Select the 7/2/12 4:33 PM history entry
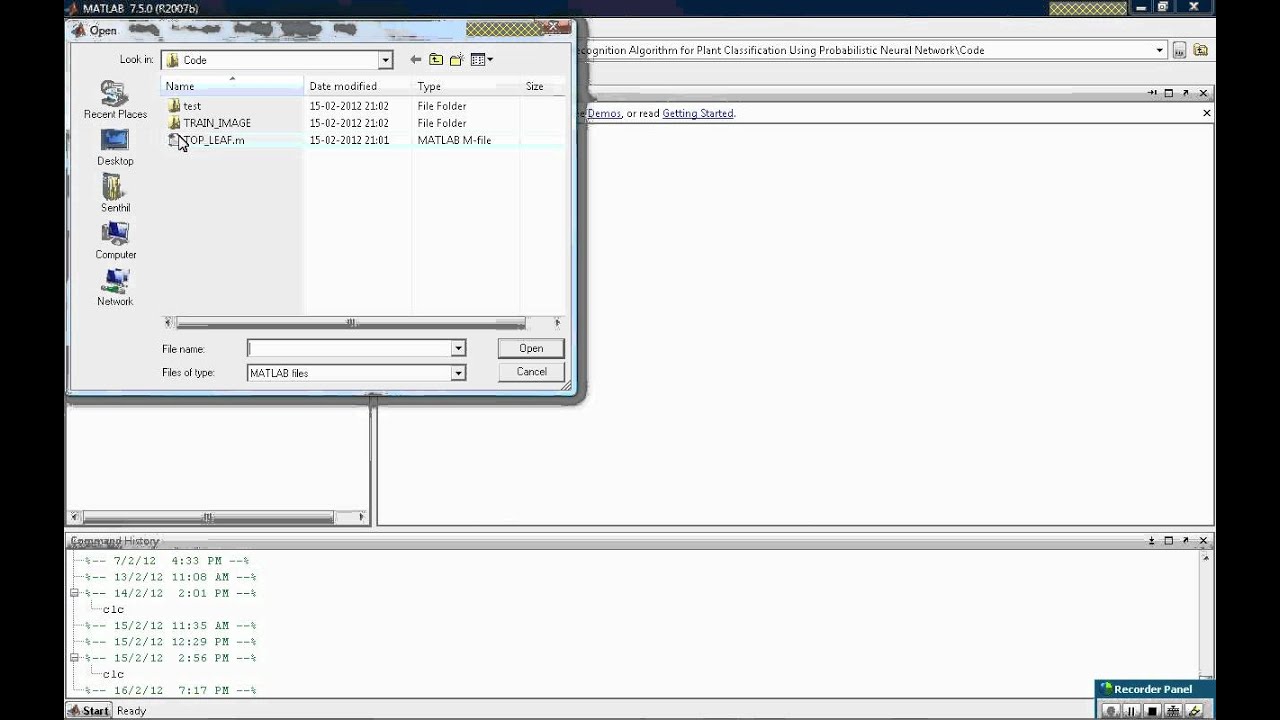The image size is (1280, 720). (x=167, y=561)
